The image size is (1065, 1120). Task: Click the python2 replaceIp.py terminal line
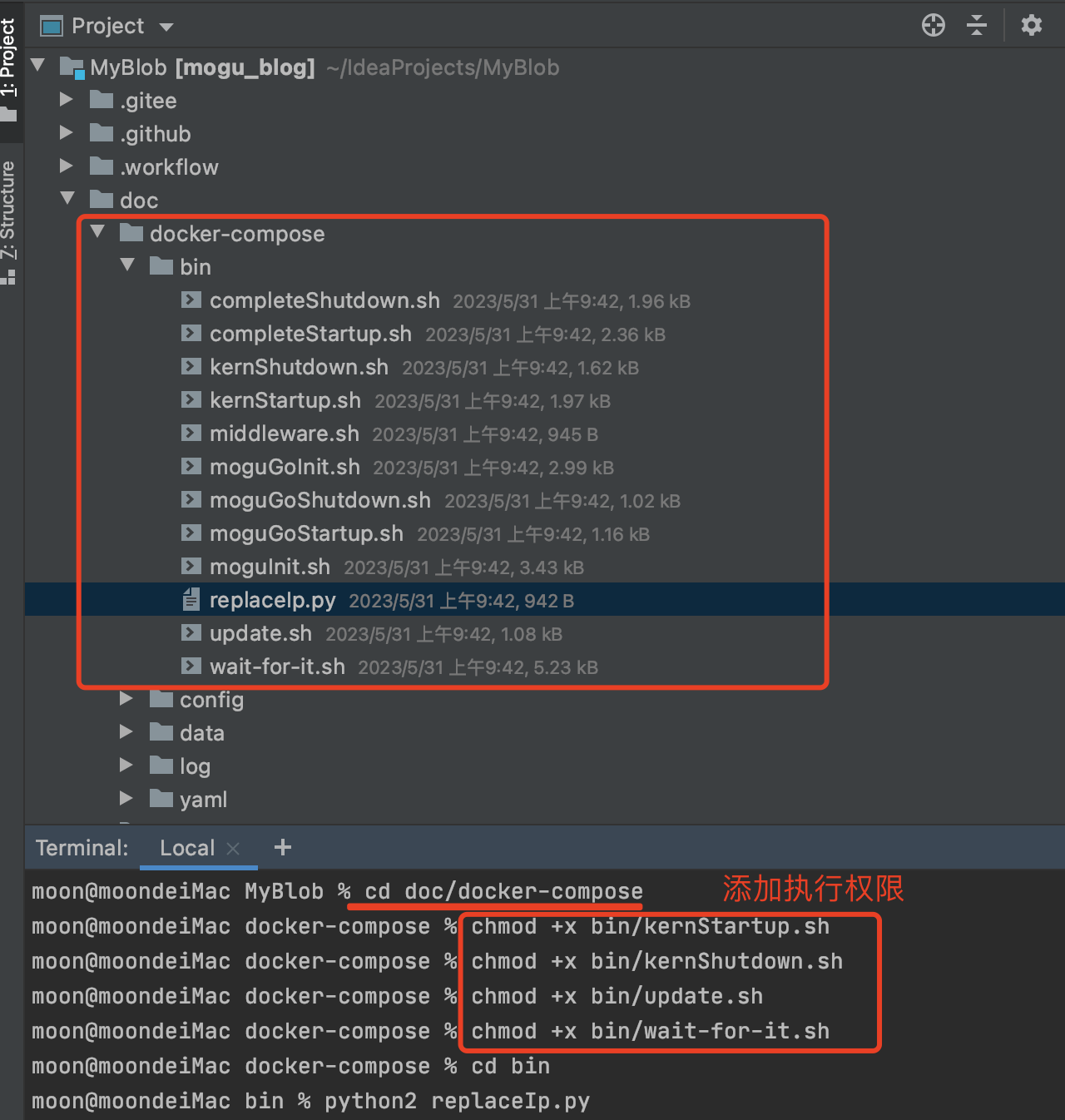457,1101
